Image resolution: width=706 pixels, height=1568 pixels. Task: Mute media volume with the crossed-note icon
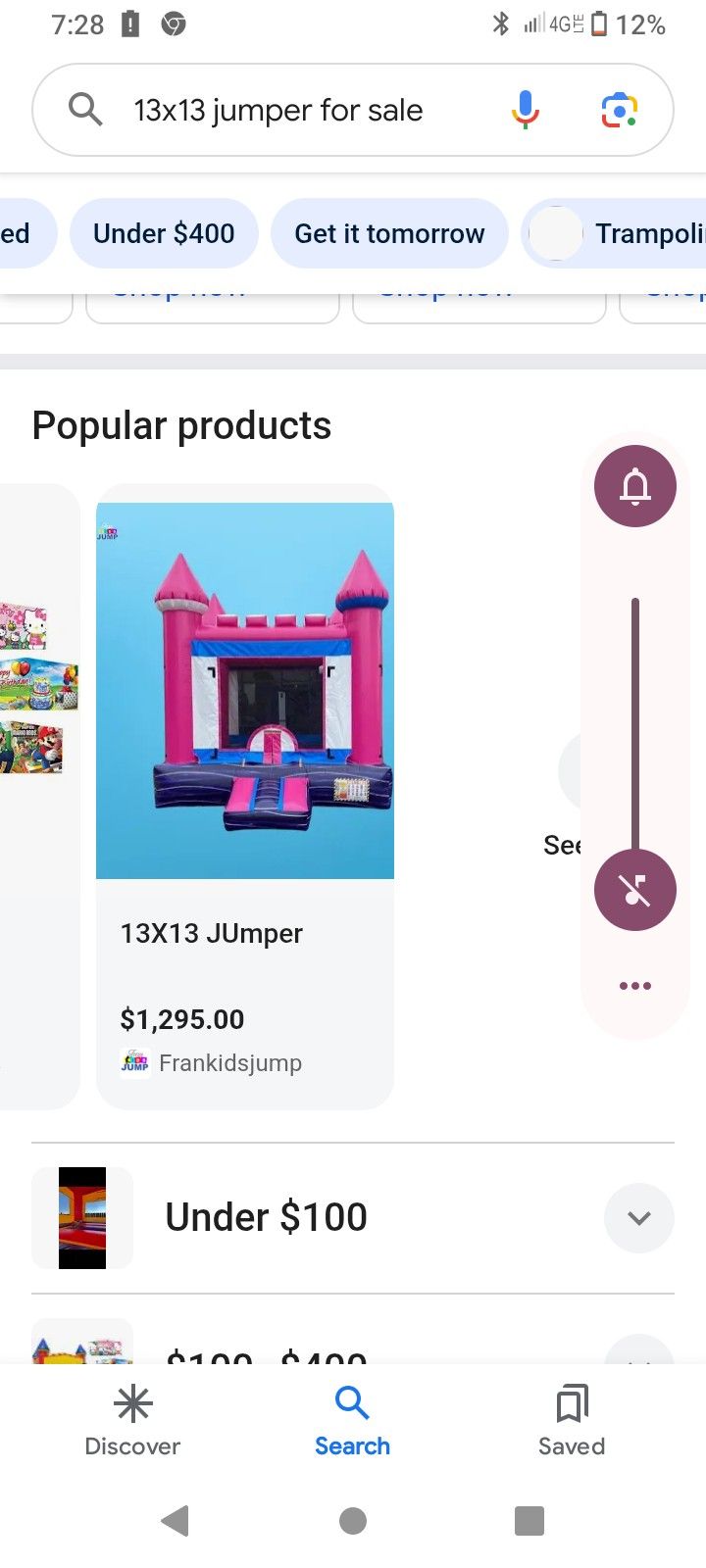[635, 890]
